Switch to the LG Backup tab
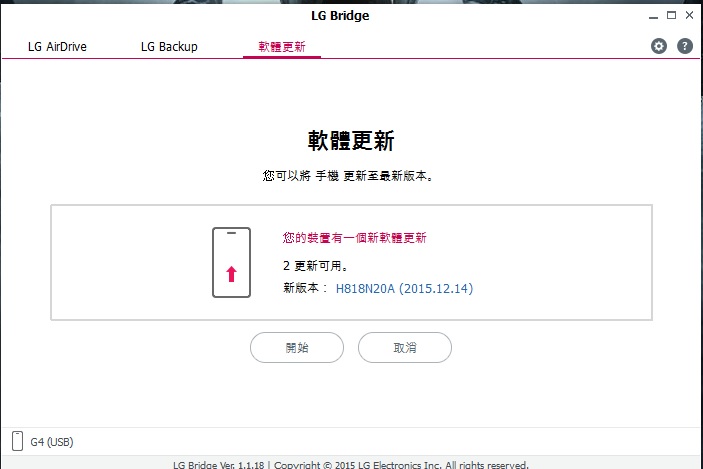 coord(169,47)
